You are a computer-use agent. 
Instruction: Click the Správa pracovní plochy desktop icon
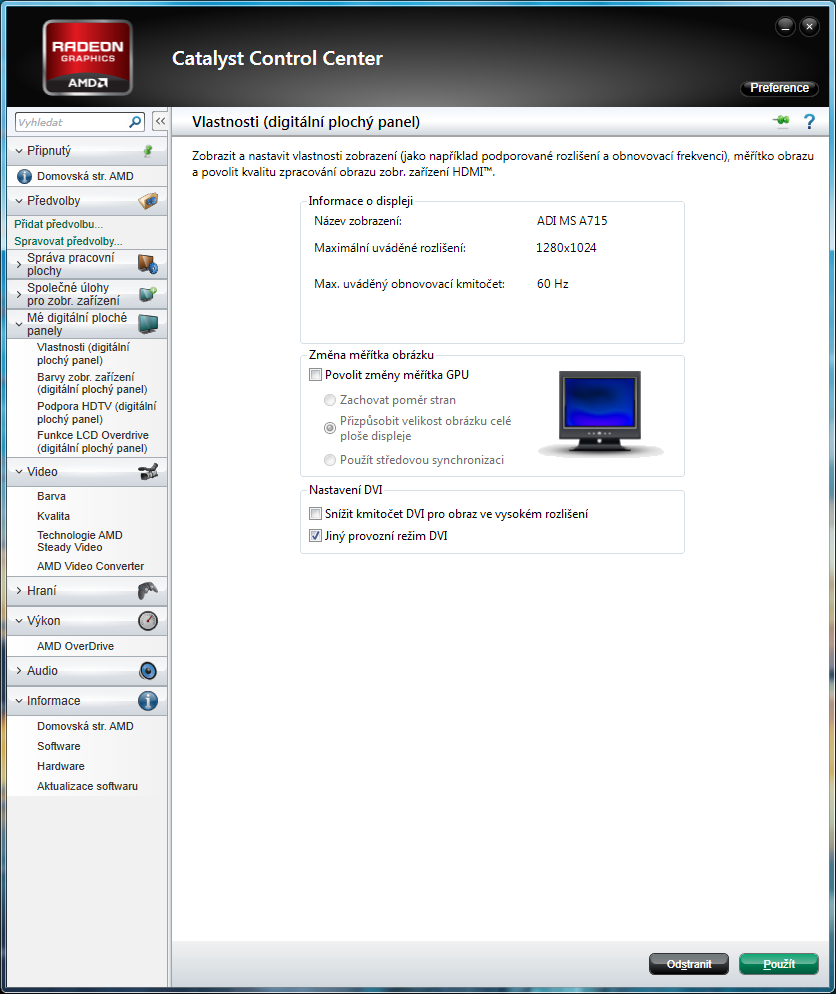[148, 264]
